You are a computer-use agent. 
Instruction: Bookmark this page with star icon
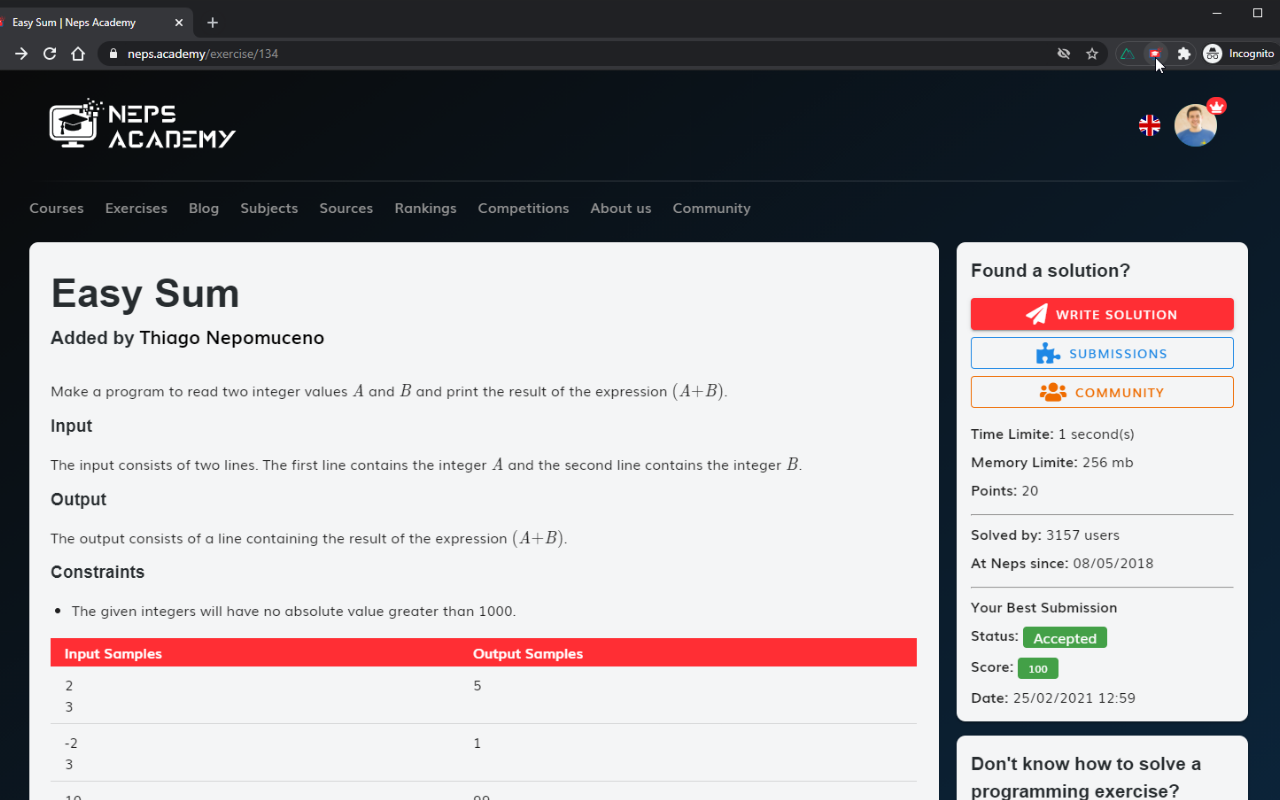pos(1092,54)
